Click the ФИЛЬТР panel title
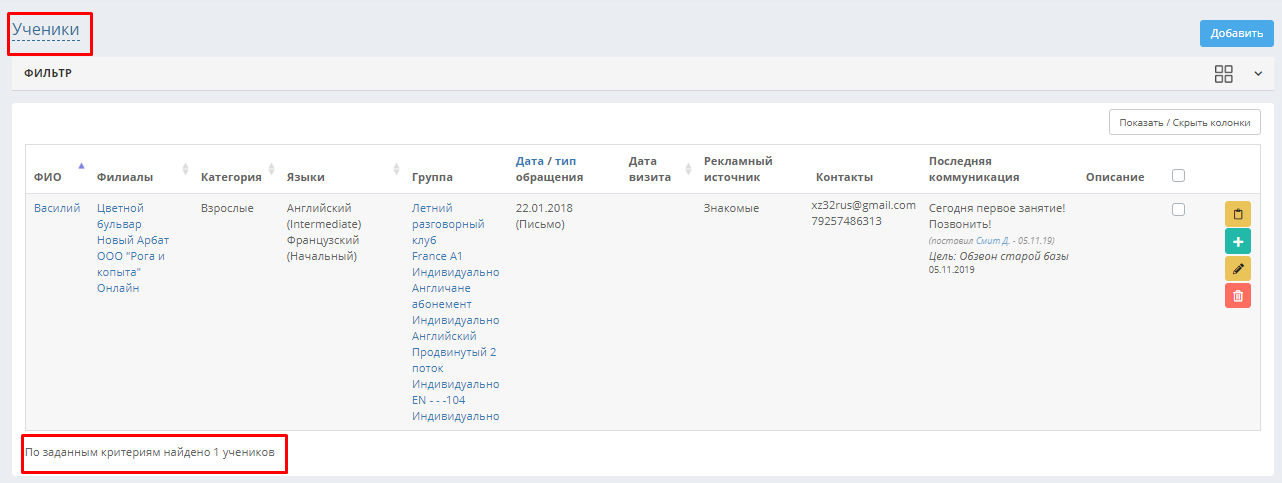Screen dimensions: 1282x483 [47, 73]
